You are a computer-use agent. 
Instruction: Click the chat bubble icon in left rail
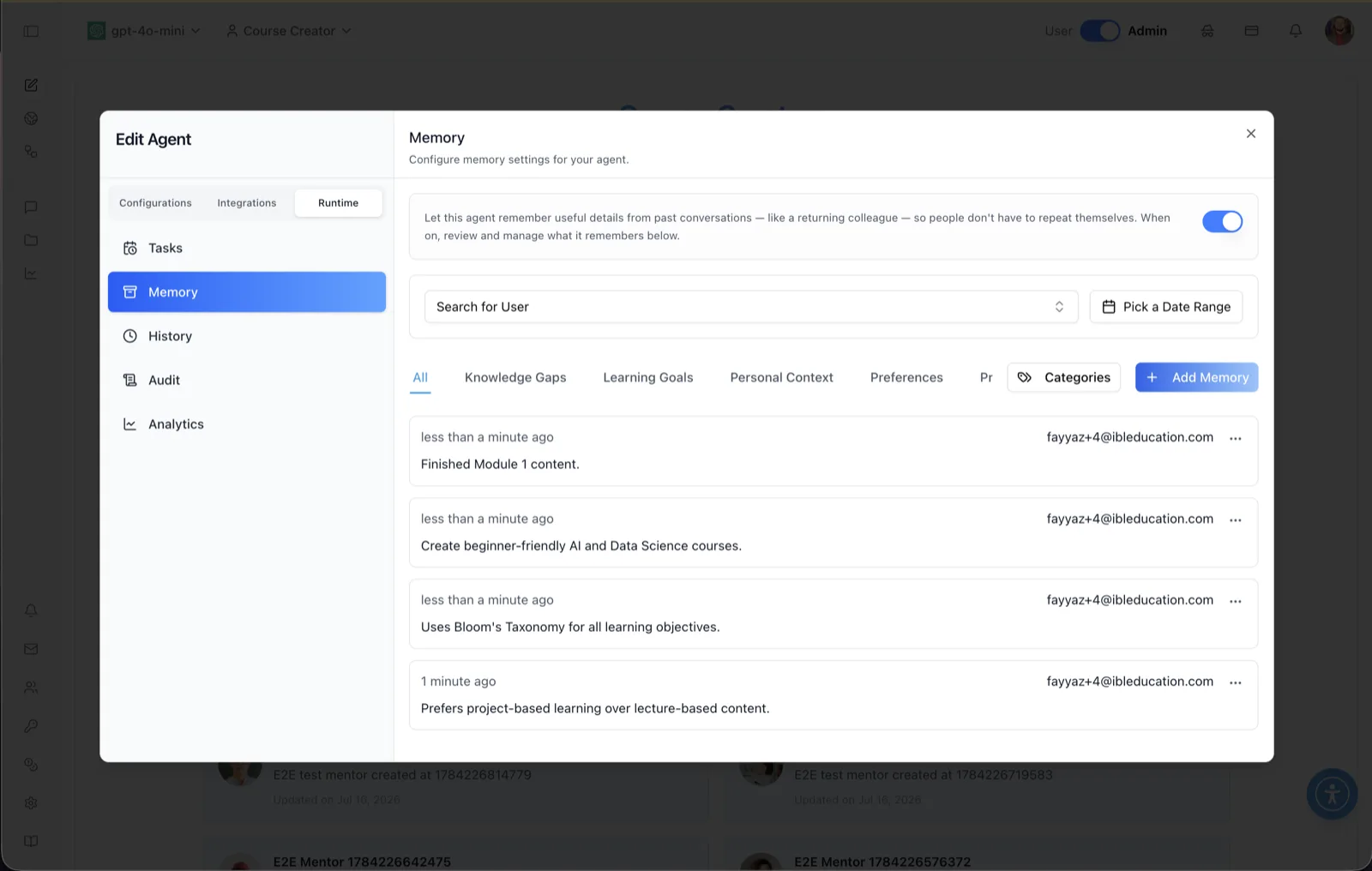coord(31,207)
